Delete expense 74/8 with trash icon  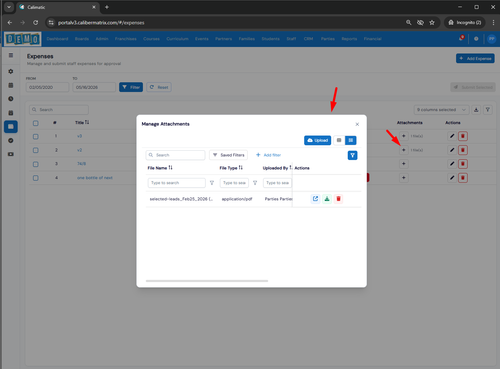(463, 164)
